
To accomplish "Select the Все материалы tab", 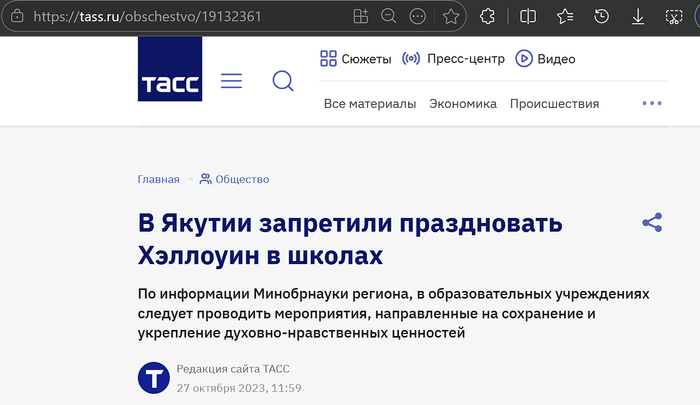I will coord(369,104).
